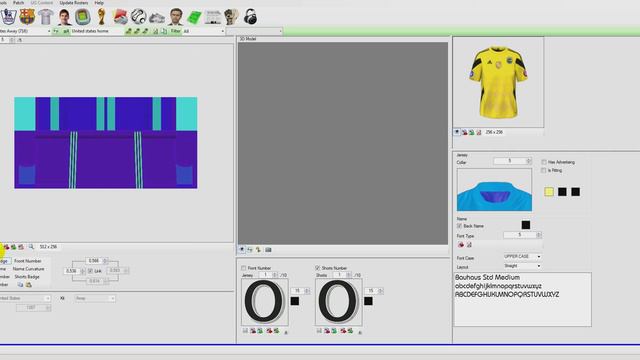Click the red import icon under kit texture
The height and width of the screenshot is (360, 640).
pos(6,247)
